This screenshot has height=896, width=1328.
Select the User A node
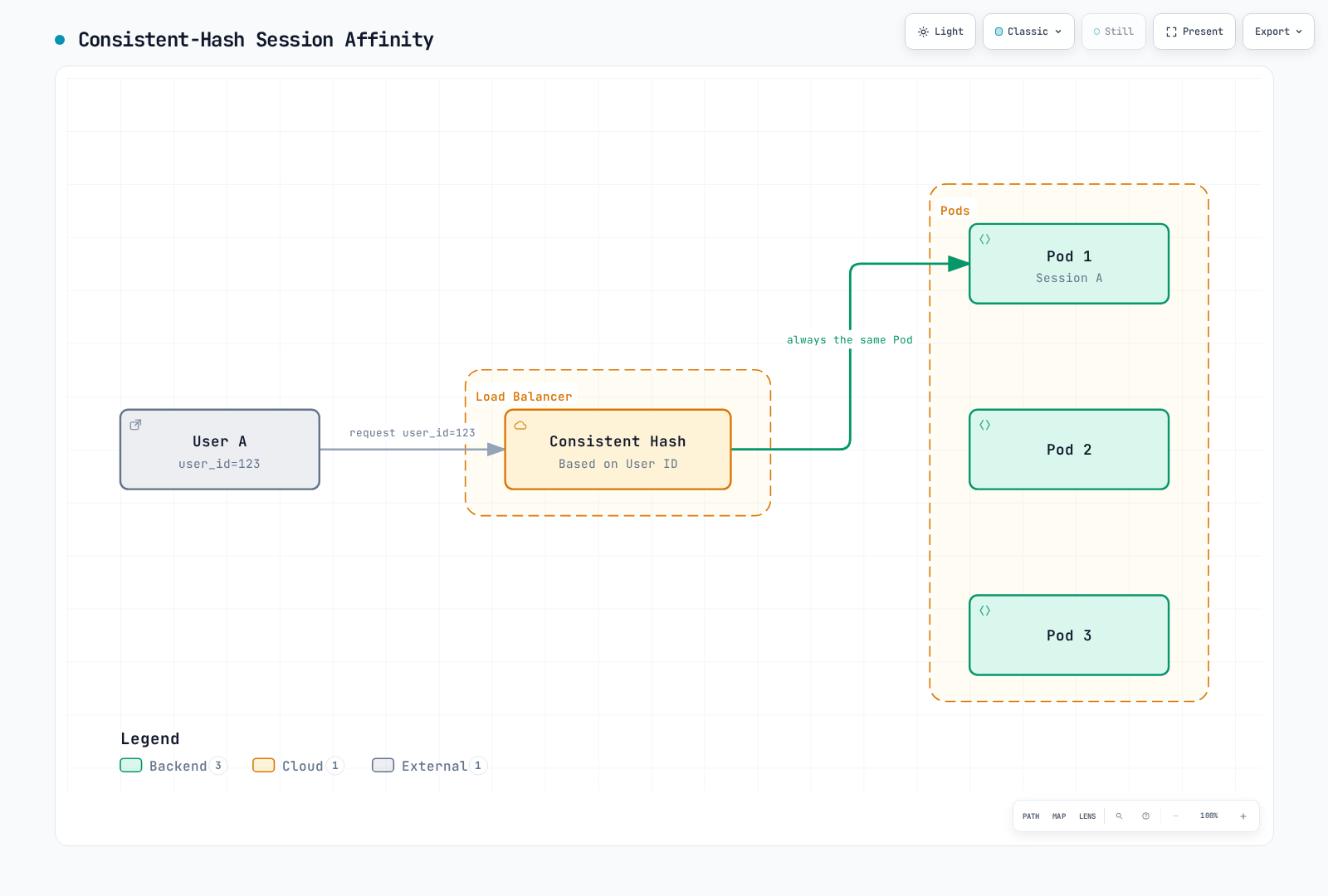[x=220, y=450]
